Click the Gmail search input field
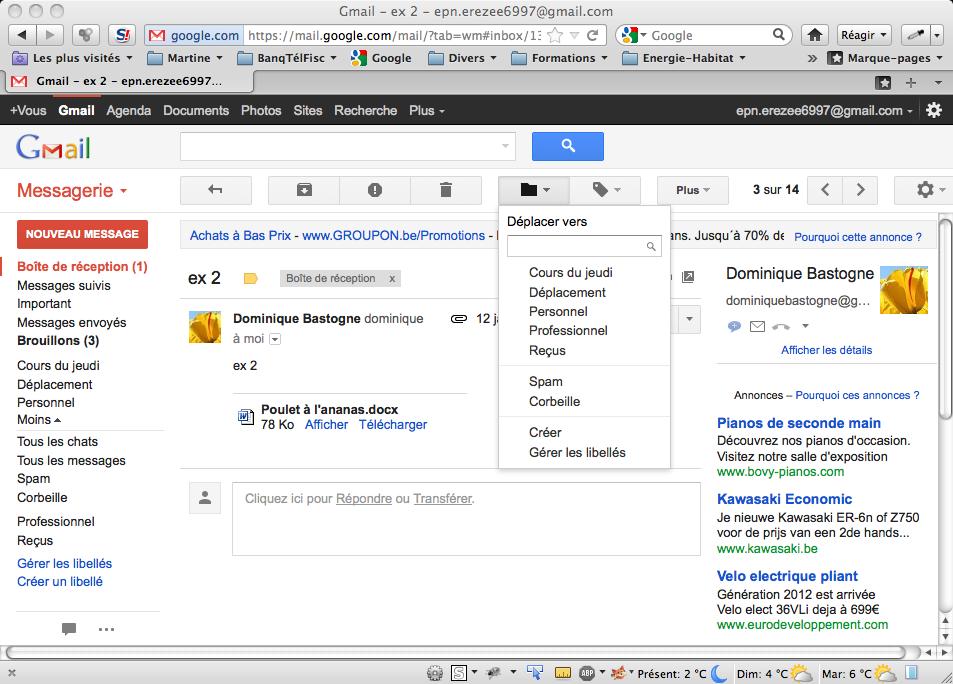953x684 pixels. (x=348, y=146)
